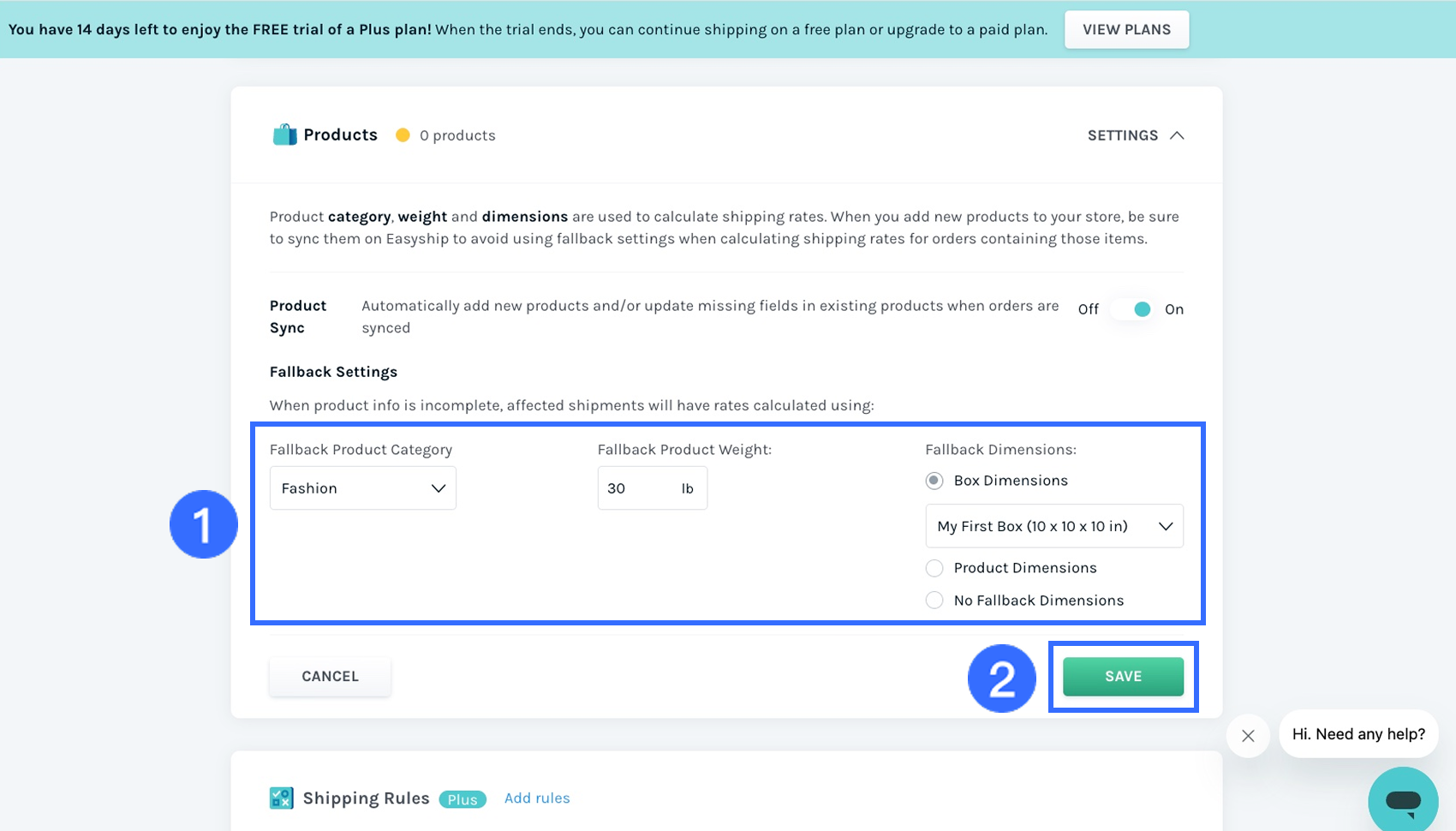Open View Plans from trial banner
Viewport: 1456px width, 831px height.
pyautogui.click(x=1126, y=29)
